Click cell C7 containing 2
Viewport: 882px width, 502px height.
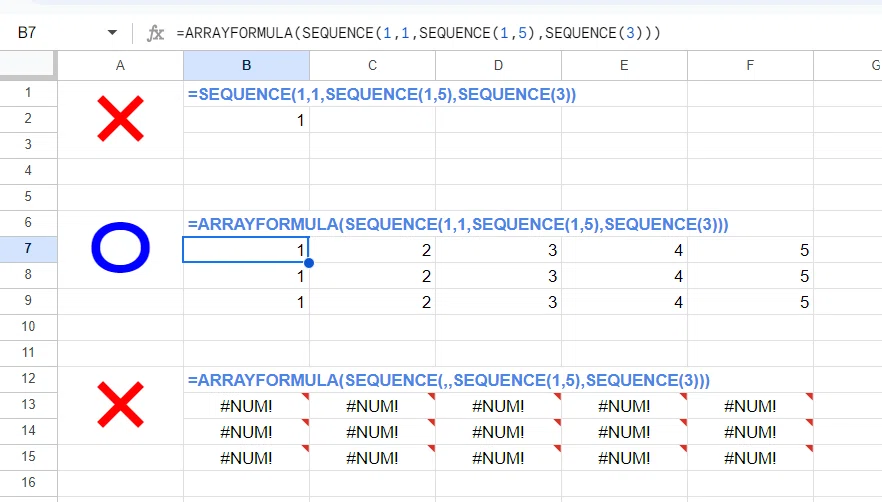pos(372,249)
